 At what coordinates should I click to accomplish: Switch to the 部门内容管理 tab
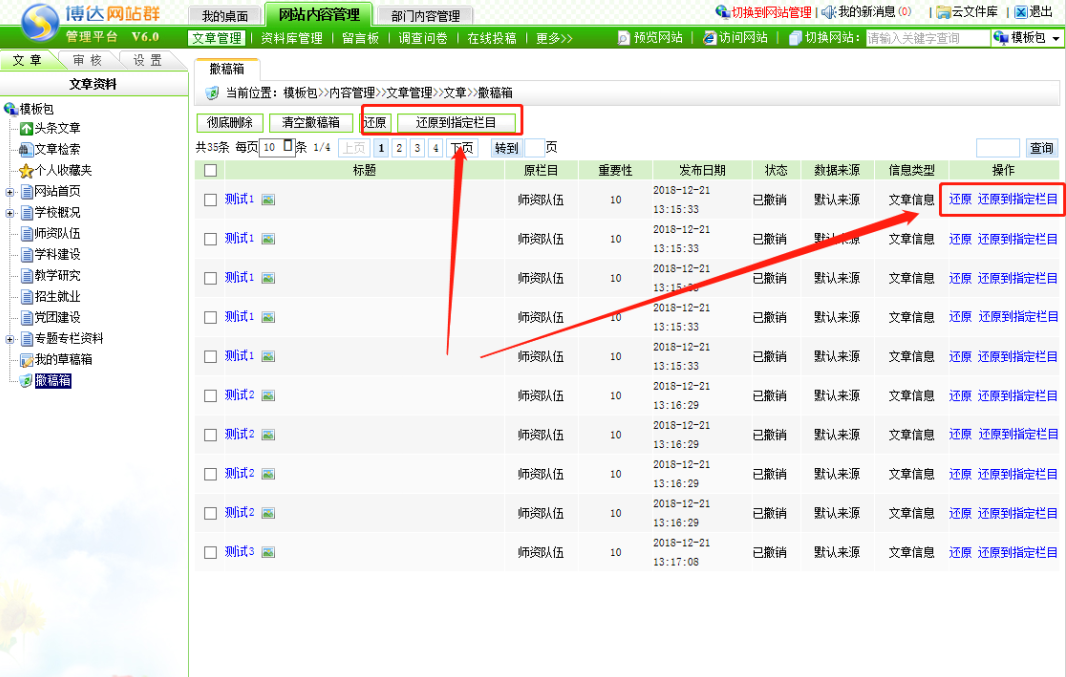coord(425,16)
